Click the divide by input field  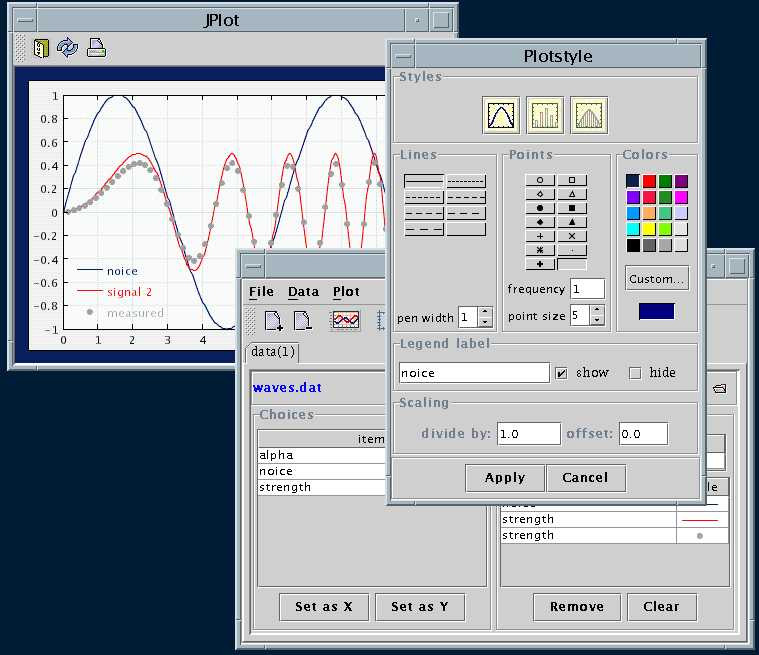point(529,433)
